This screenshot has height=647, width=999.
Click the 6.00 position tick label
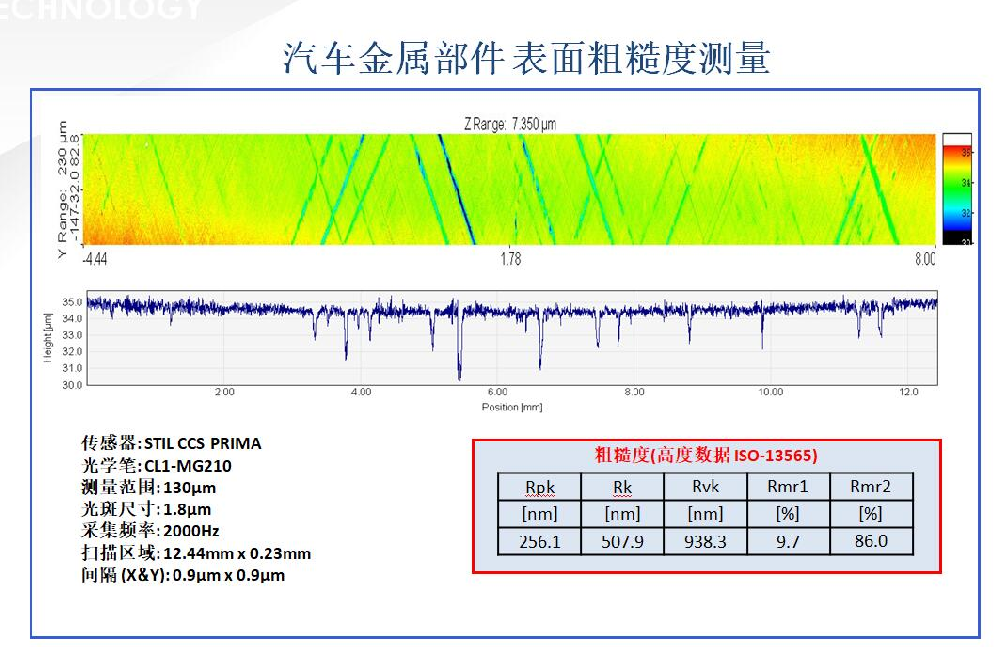tap(498, 392)
